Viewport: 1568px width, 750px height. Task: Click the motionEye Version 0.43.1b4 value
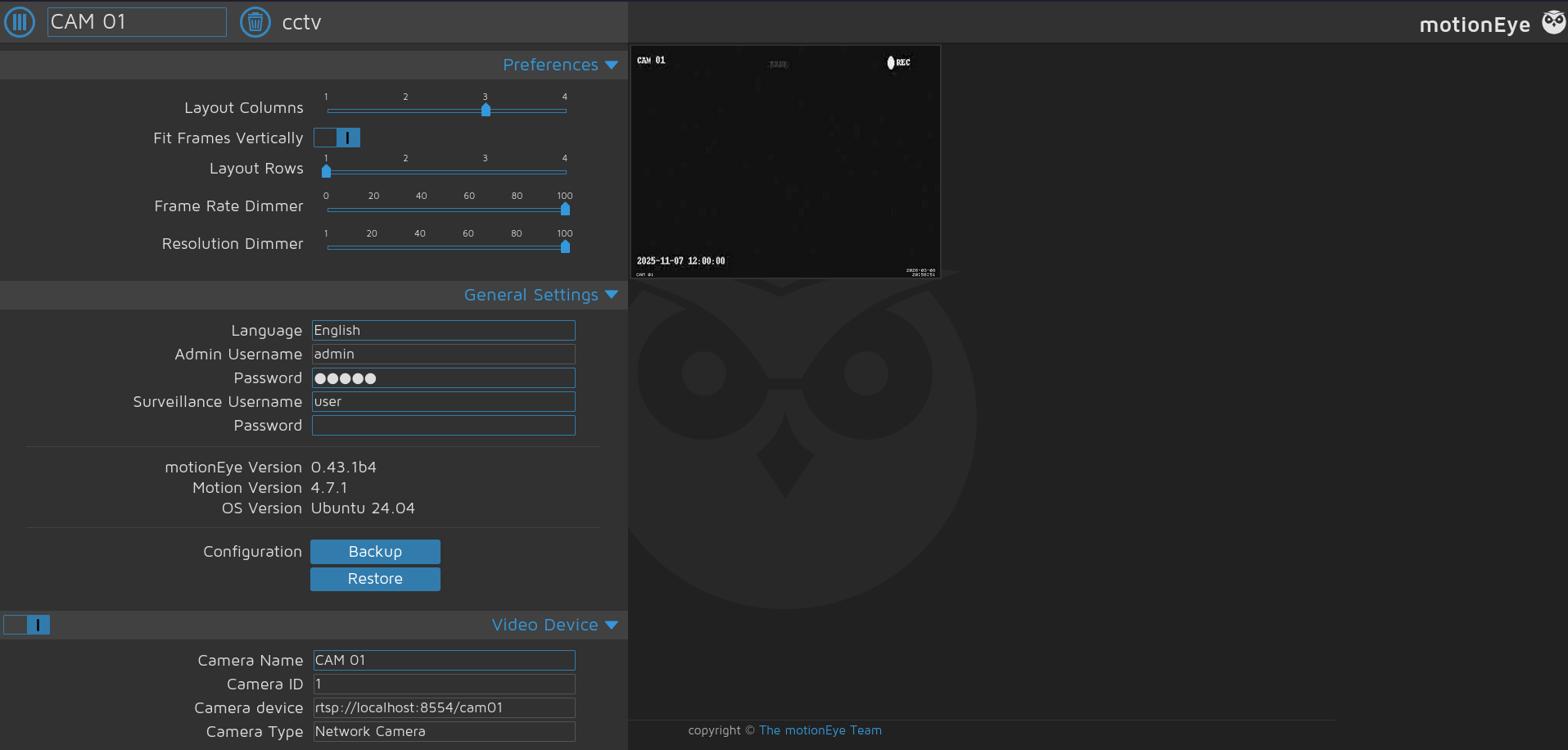pos(344,468)
